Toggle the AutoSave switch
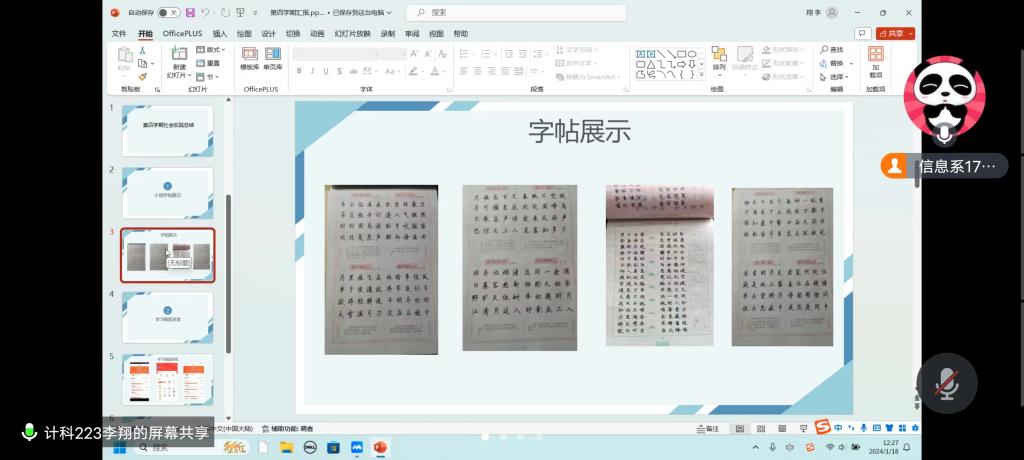The height and width of the screenshot is (460, 1024). point(168,13)
